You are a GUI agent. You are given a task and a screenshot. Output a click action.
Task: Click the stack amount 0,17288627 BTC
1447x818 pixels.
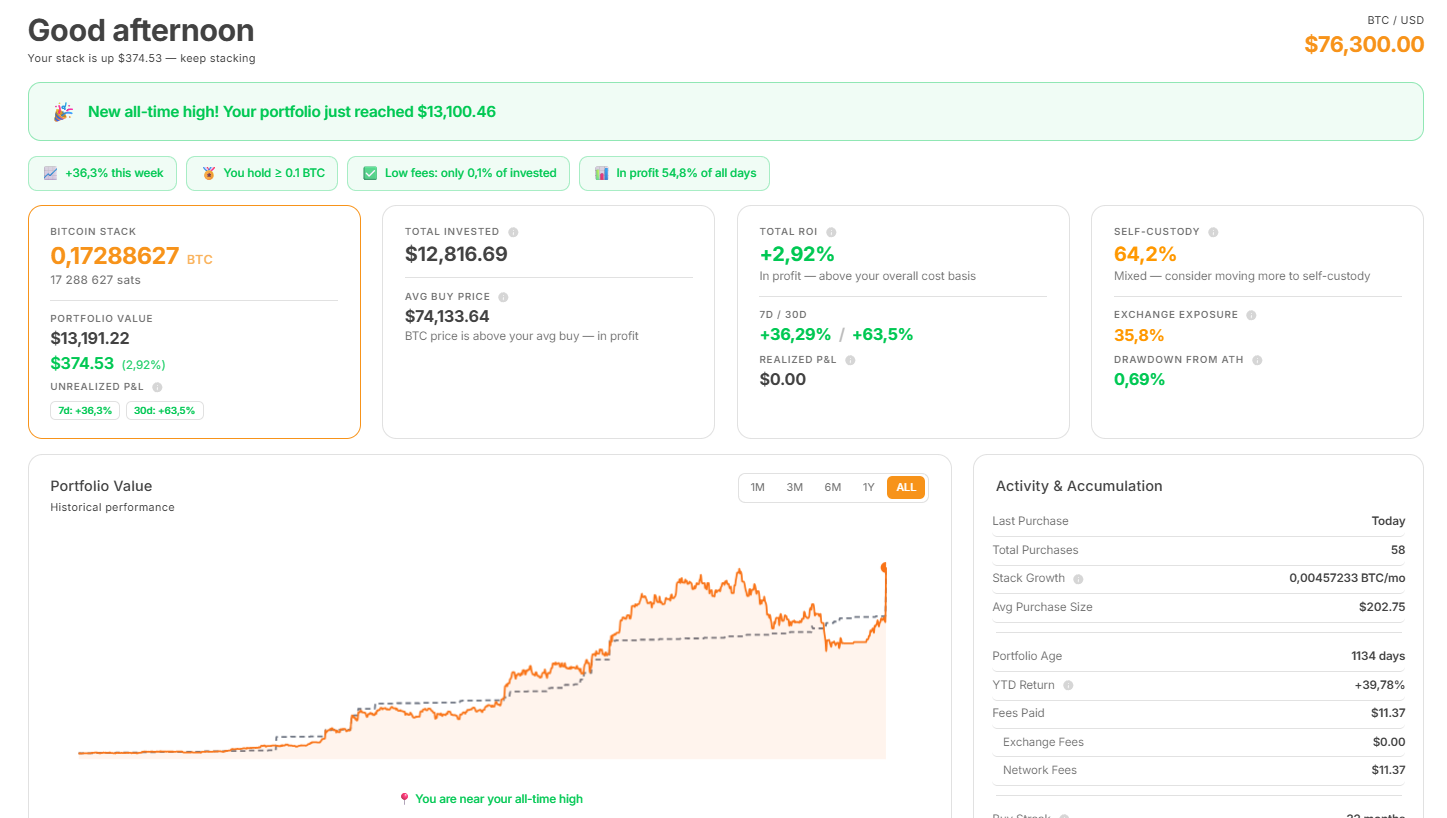point(131,256)
